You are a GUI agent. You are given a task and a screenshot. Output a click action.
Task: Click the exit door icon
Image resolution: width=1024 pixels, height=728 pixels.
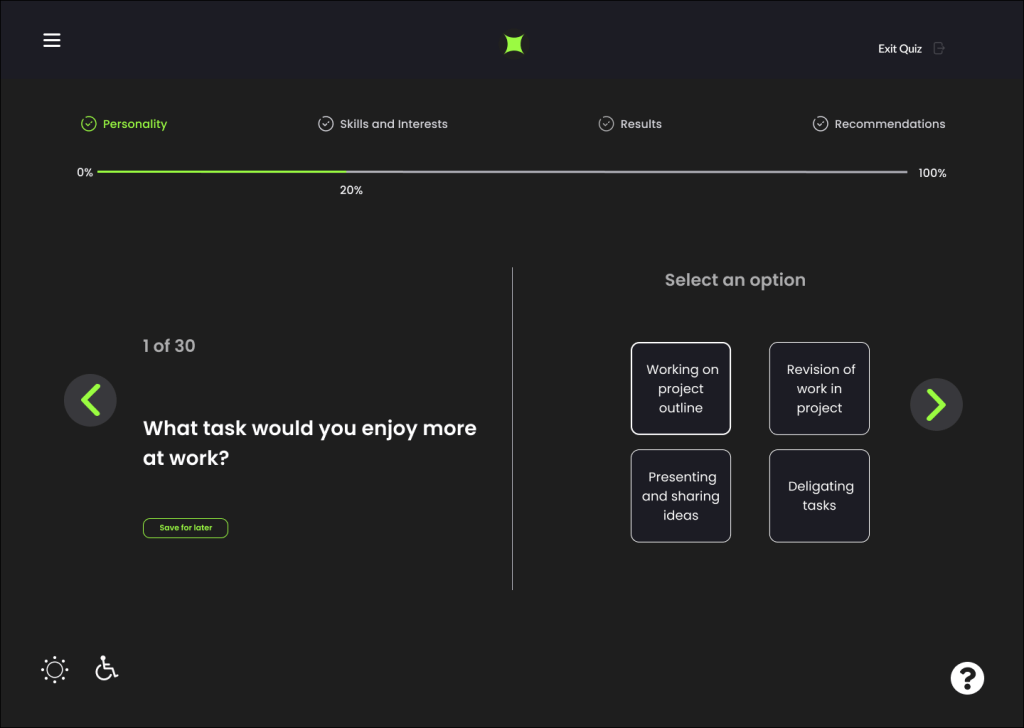pos(938,48)
